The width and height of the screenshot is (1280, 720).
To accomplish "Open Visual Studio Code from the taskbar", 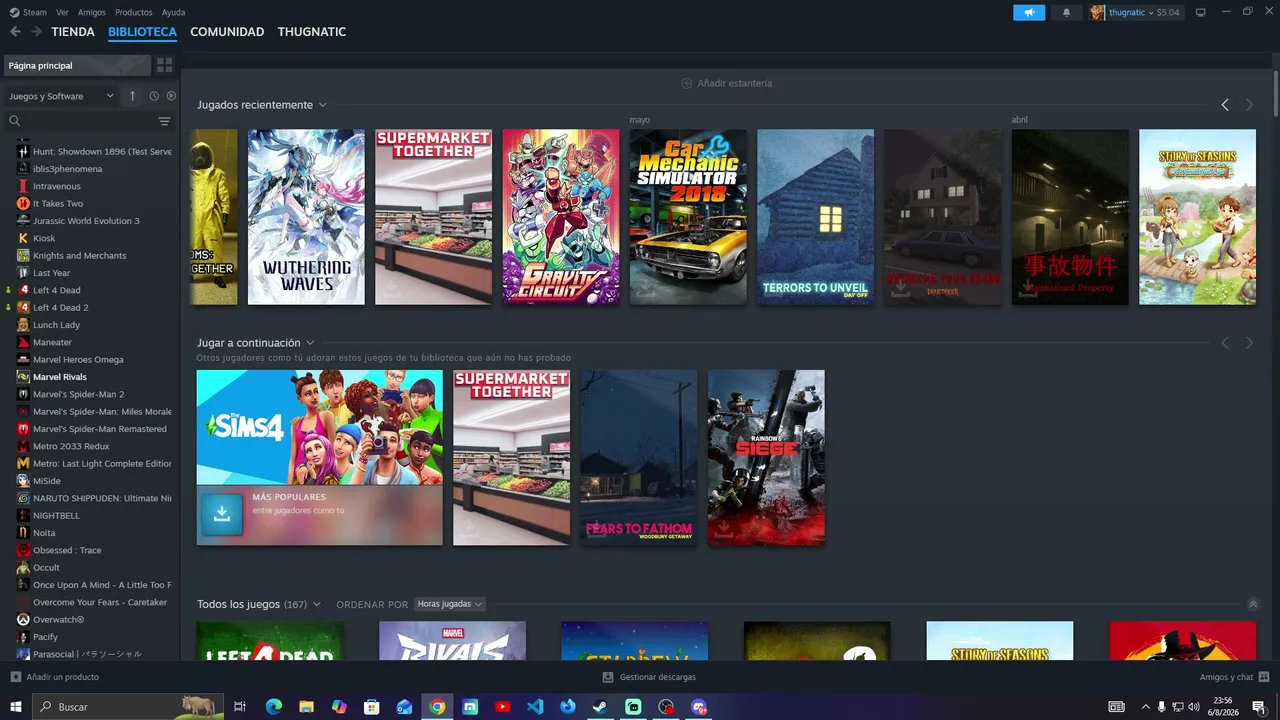I will point(535,707).
